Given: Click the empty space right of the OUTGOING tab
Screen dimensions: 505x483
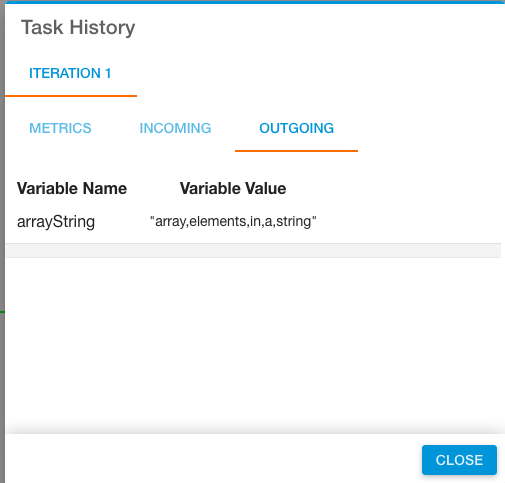Looking at the screenshot, I should pyautogui.click(x=430, y=128).
